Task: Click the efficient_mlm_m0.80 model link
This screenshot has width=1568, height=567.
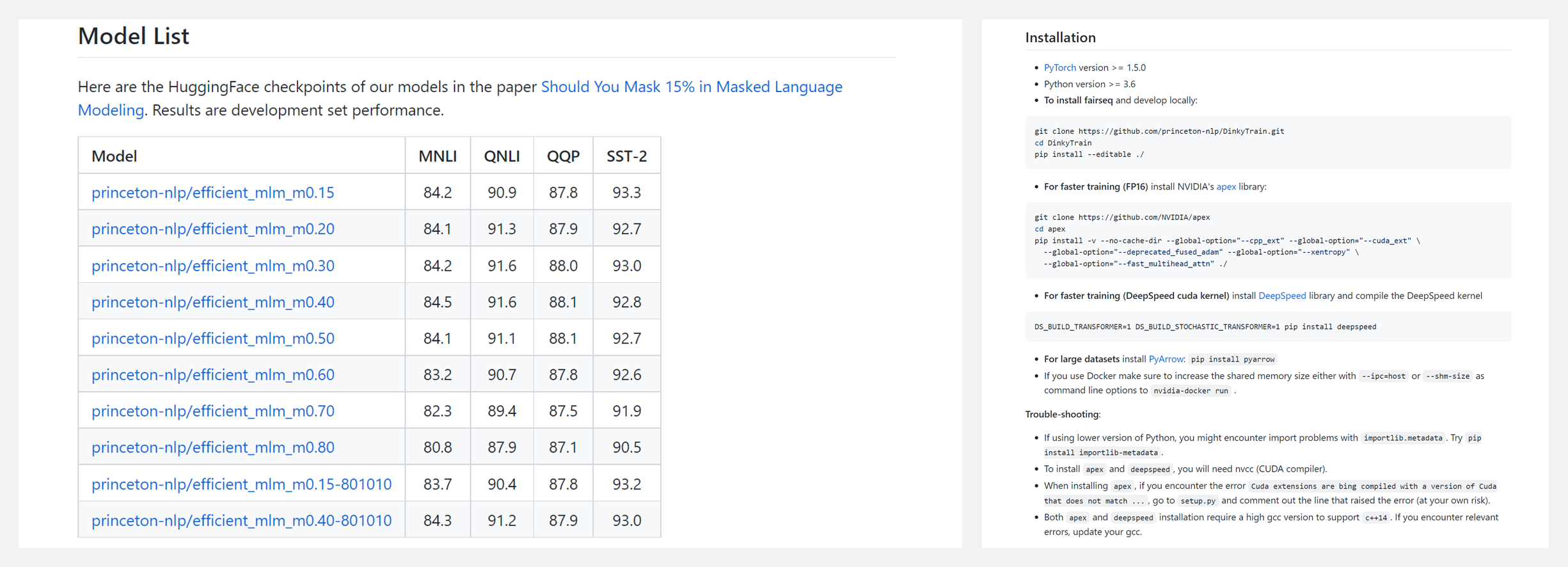Action: (212, 448)
